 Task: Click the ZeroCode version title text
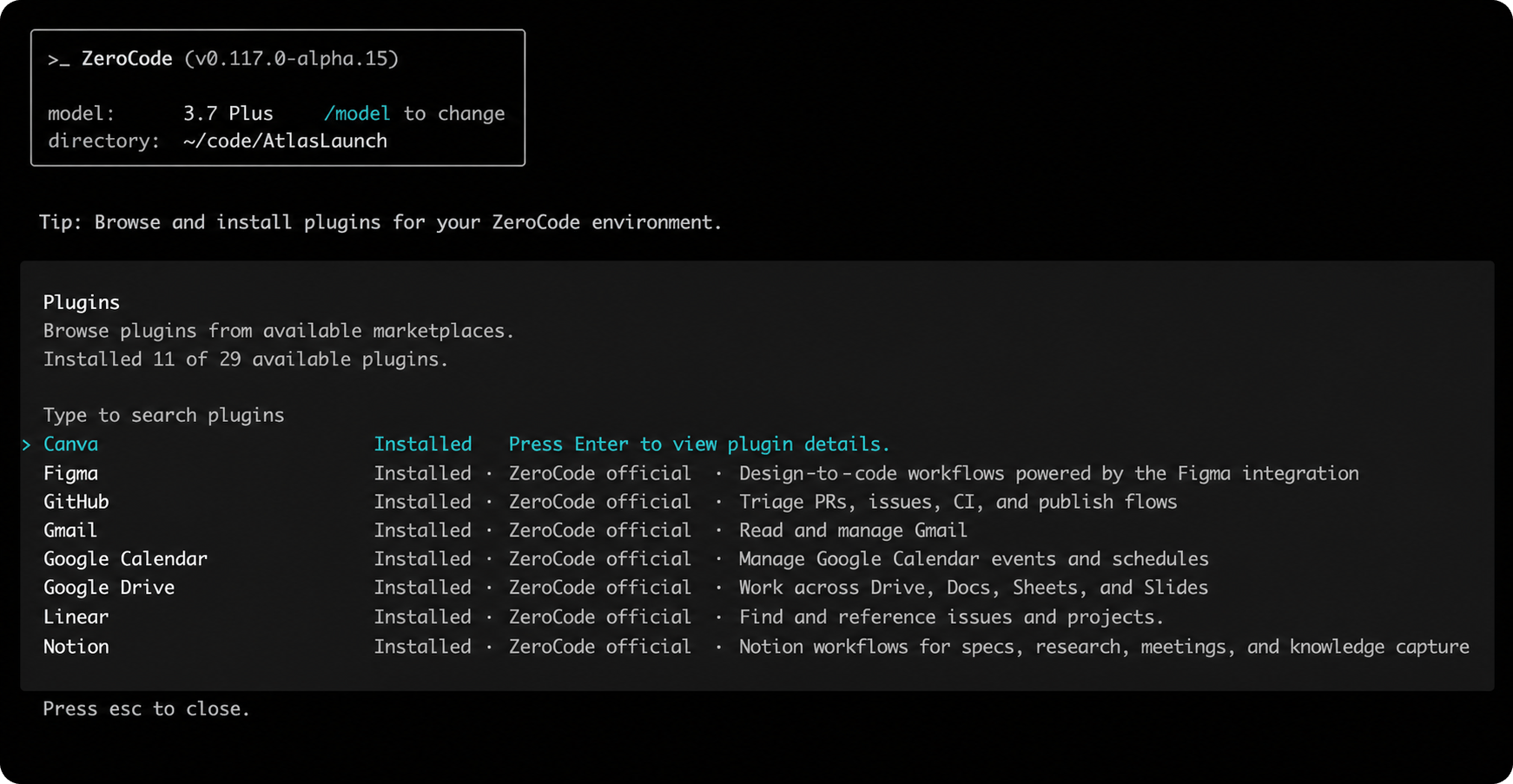coord(240,59)
